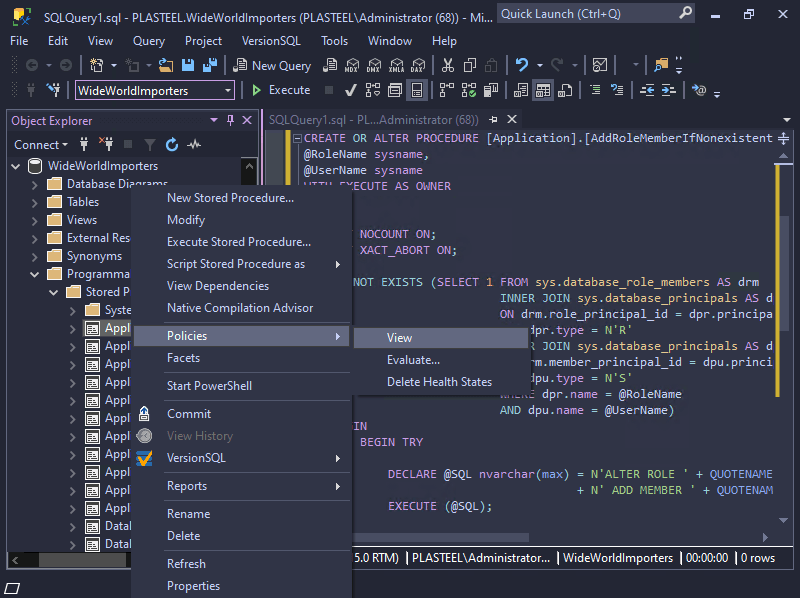Collapse the Programmability folder node
Image resolution: width=800 pixels, height=598 pixels.
[35, 275]
